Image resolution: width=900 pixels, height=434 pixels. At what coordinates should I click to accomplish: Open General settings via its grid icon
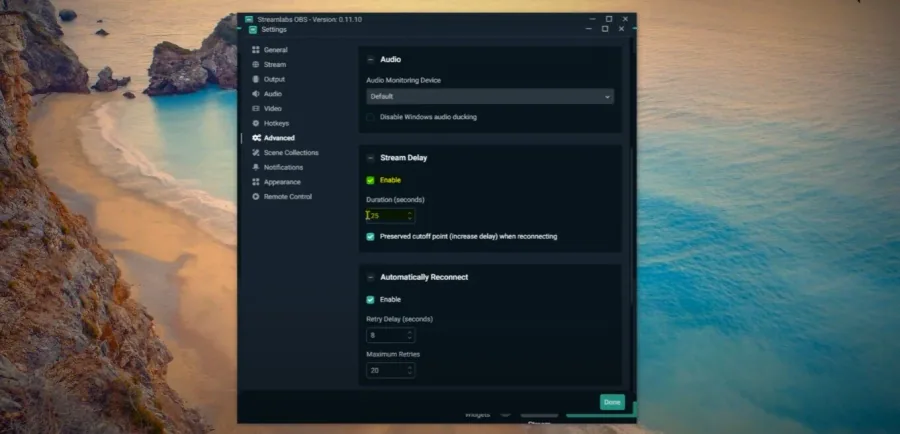point(256,50)
